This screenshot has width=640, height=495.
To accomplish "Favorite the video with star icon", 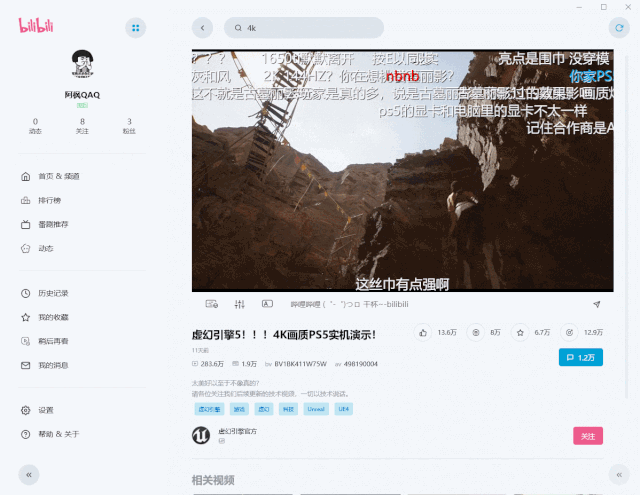I will pyautogui.click(x=520, y=333).
